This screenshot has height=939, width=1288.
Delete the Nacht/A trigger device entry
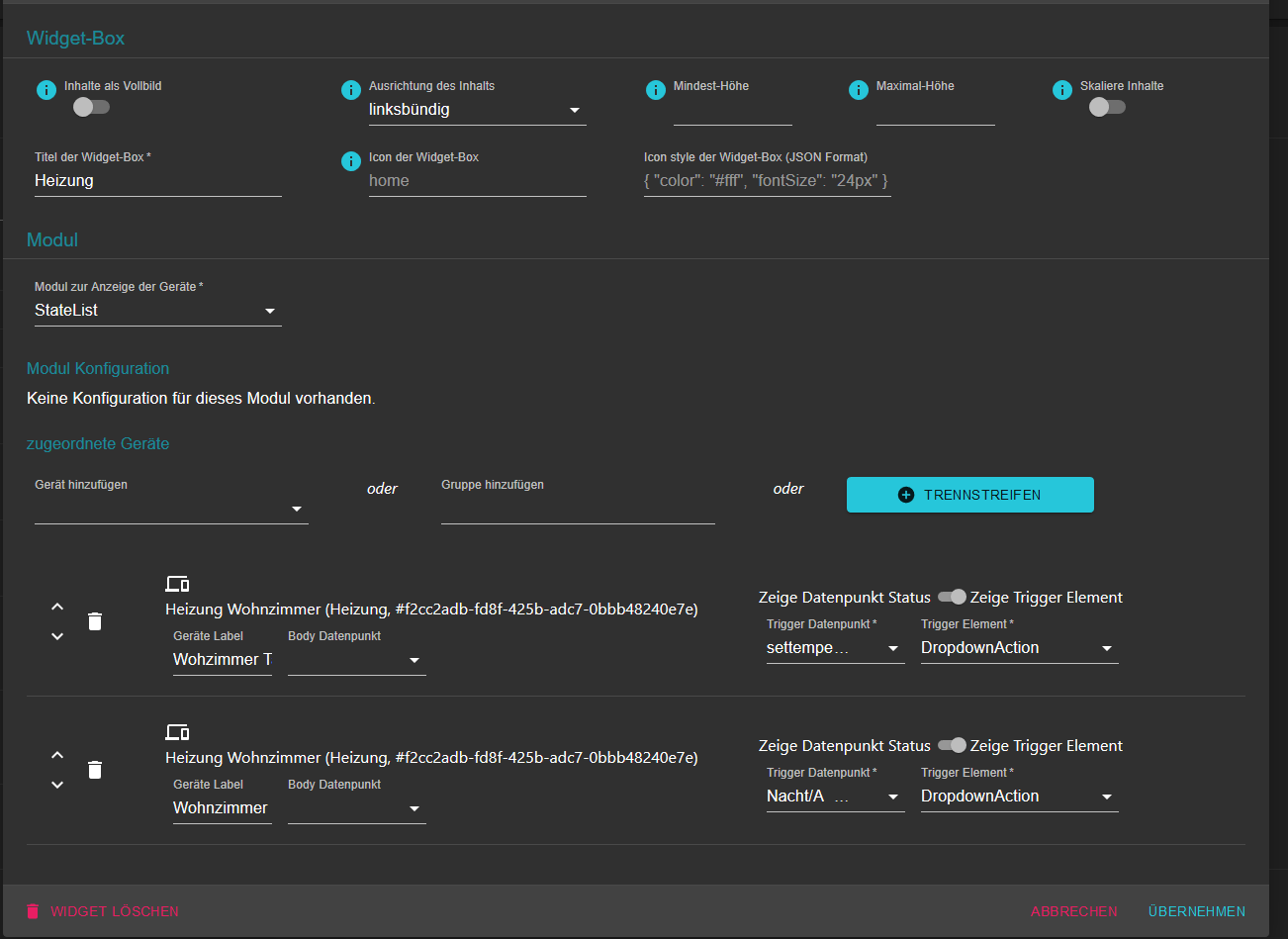point(95,770)
